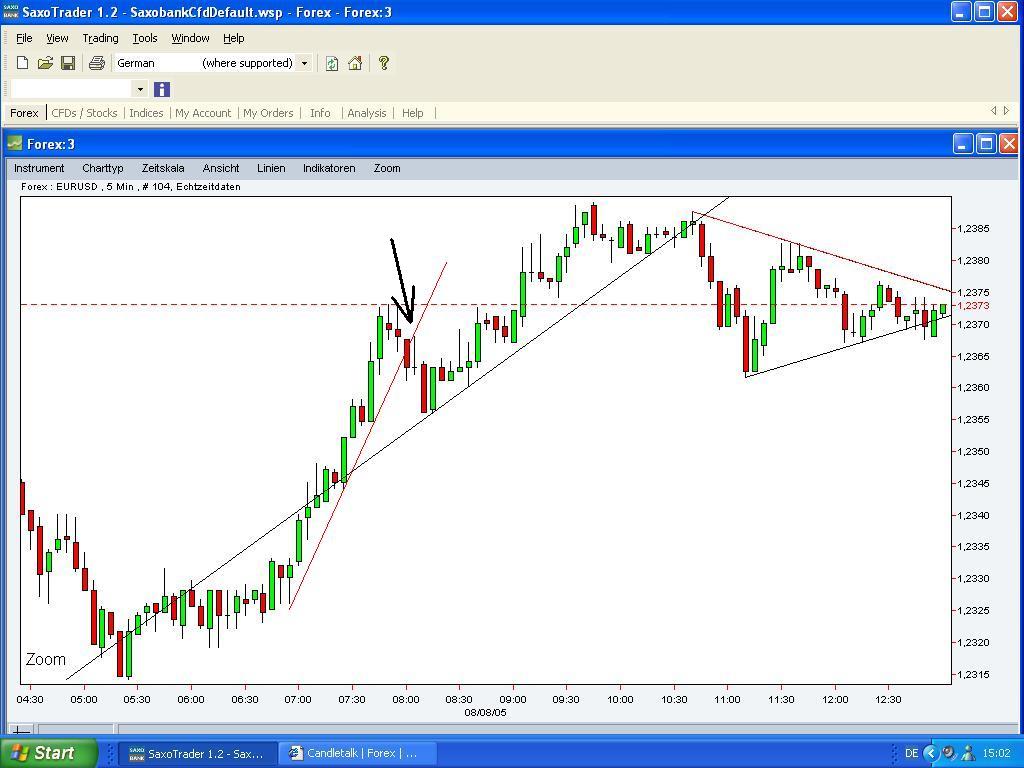Save workspace with the floppy disk icon
This screenshot has width=1024, height=768.
68,63
